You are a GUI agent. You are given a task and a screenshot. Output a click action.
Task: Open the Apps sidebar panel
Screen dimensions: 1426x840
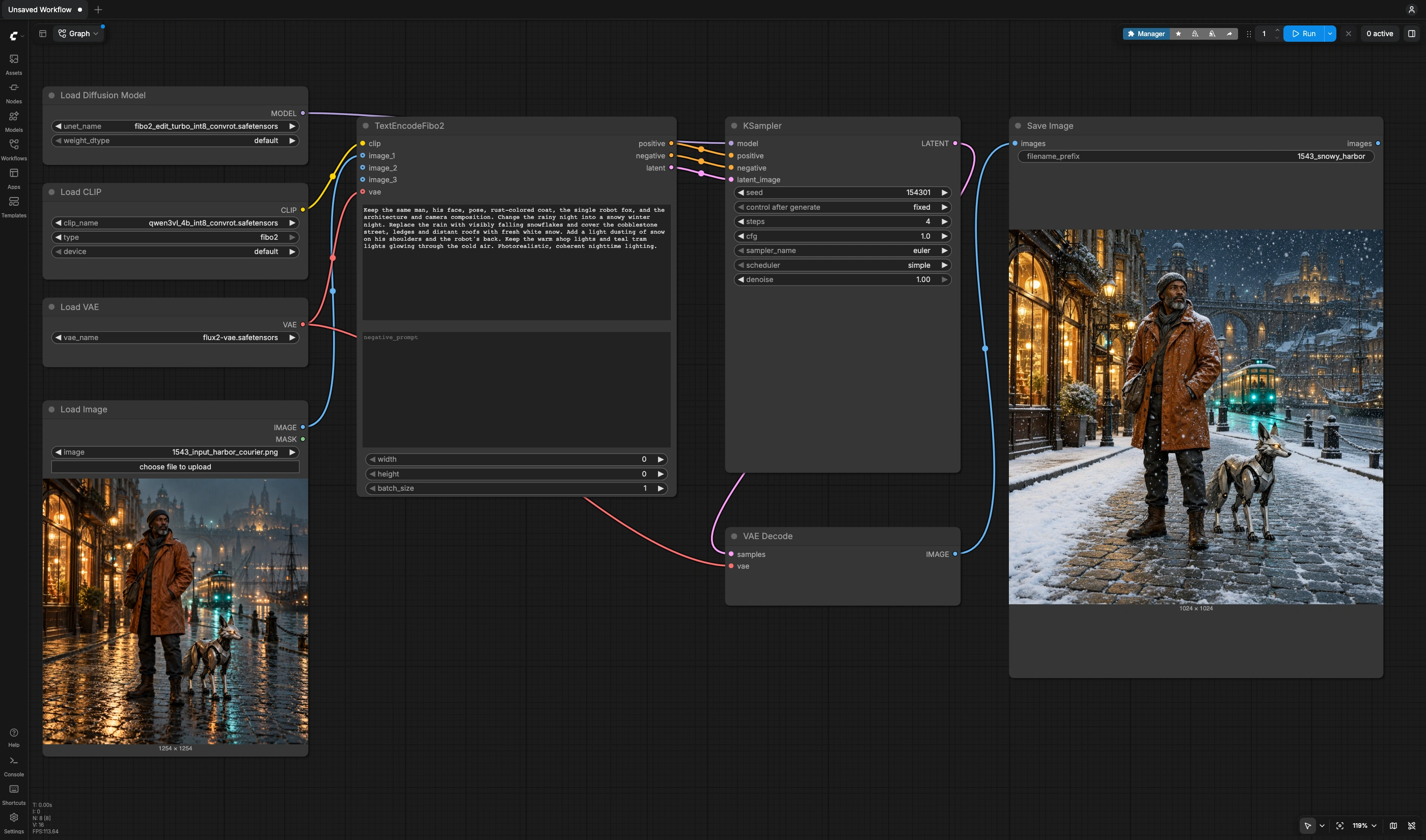pyautogui.click(x=14, y=178)
